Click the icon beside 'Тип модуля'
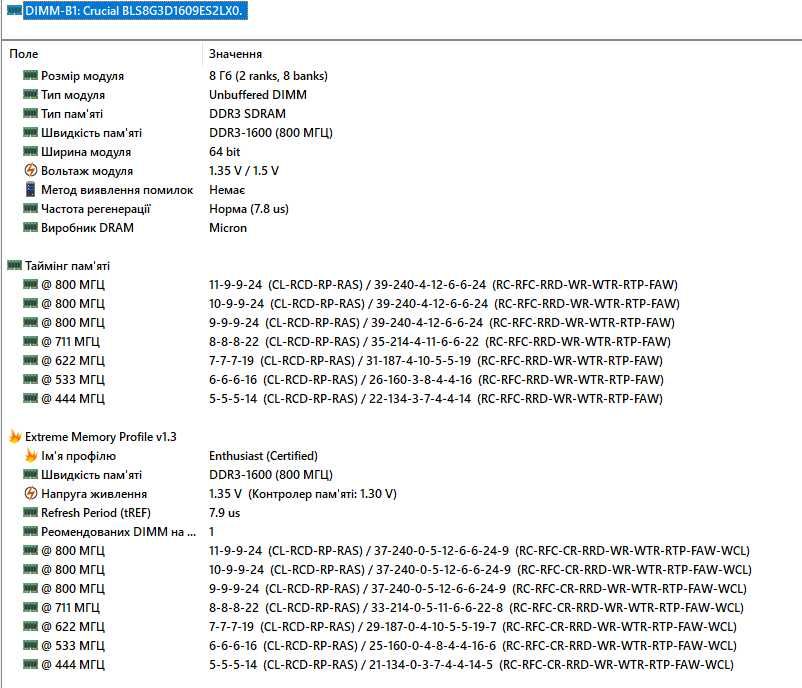This screenshot has width=802, height=688. click(x=31, y=94)
